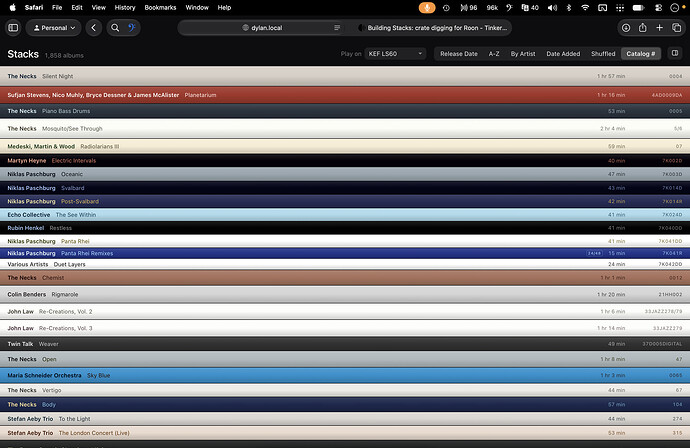This screenshot has height=448, width=690.
Task: Open The Necks Piano Bass Drums
Action: [345, 111]
